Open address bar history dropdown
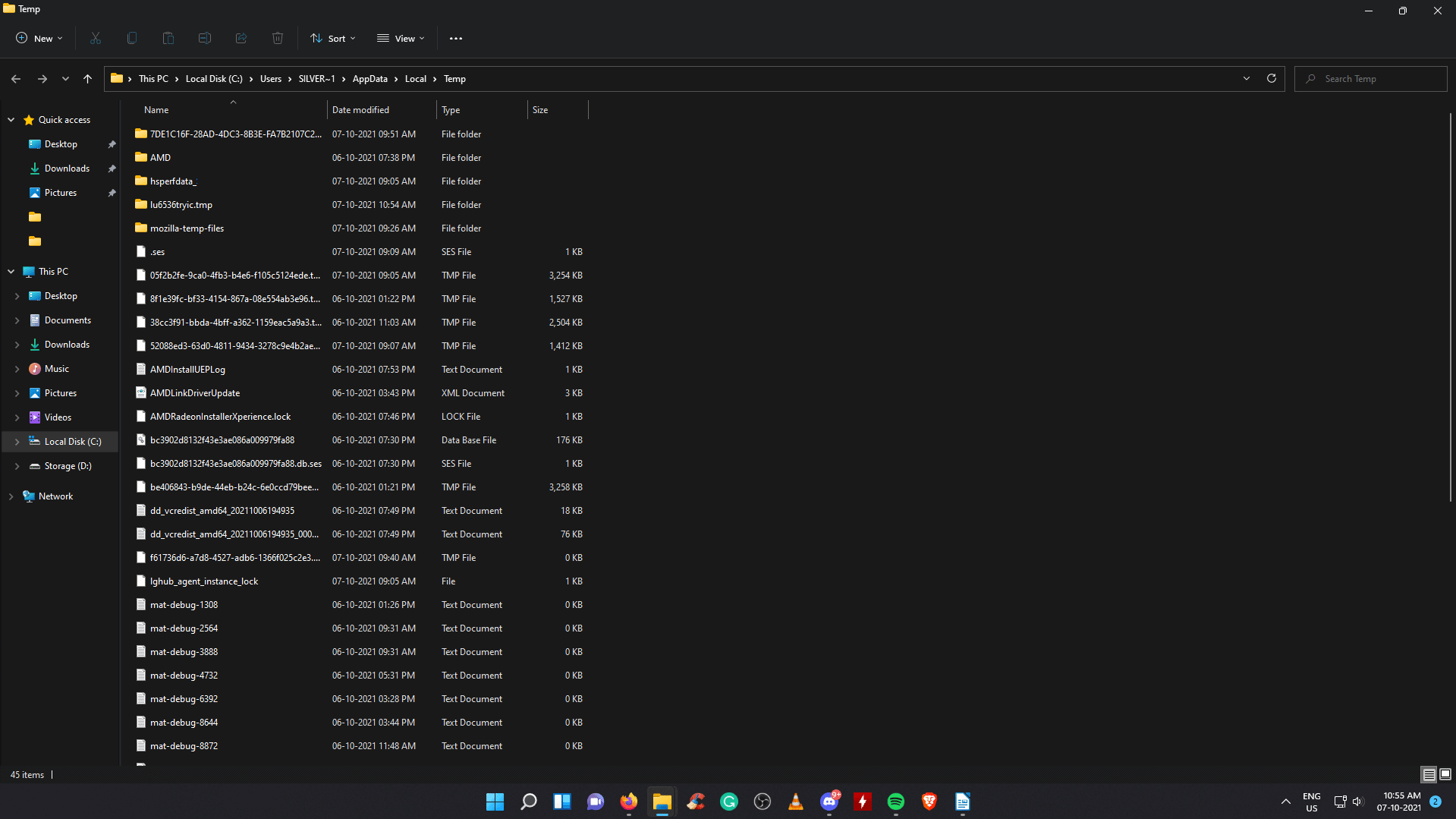Image resolution: width=1456 pixels, height=819 pixels. [1247, 78]
